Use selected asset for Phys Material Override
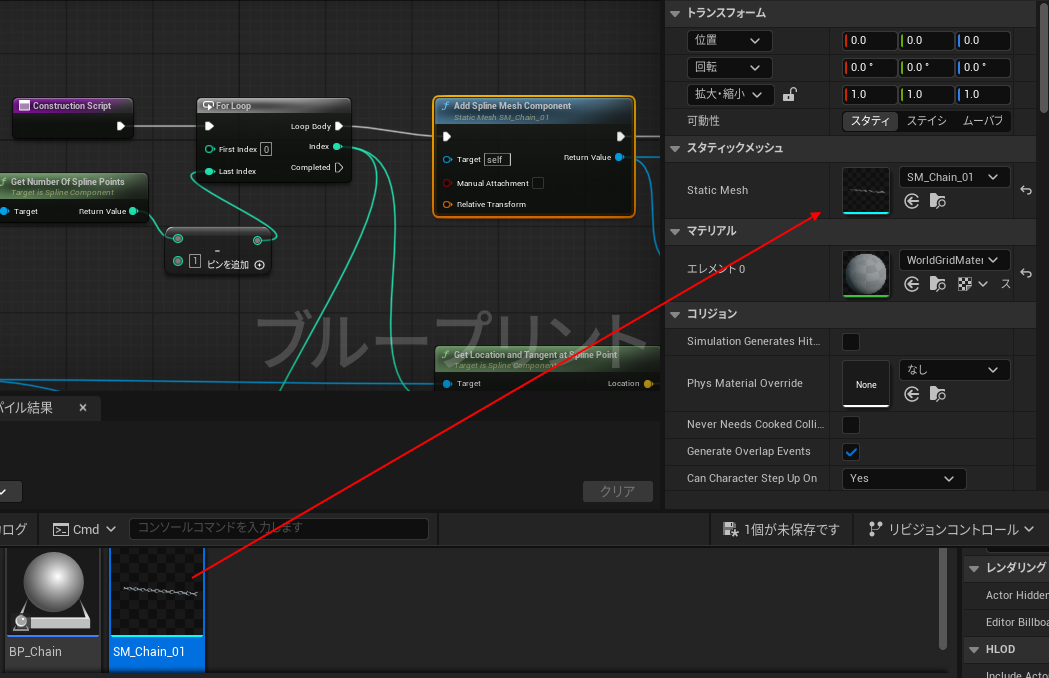Screen dimensions: 1049x678 (912, 395)
